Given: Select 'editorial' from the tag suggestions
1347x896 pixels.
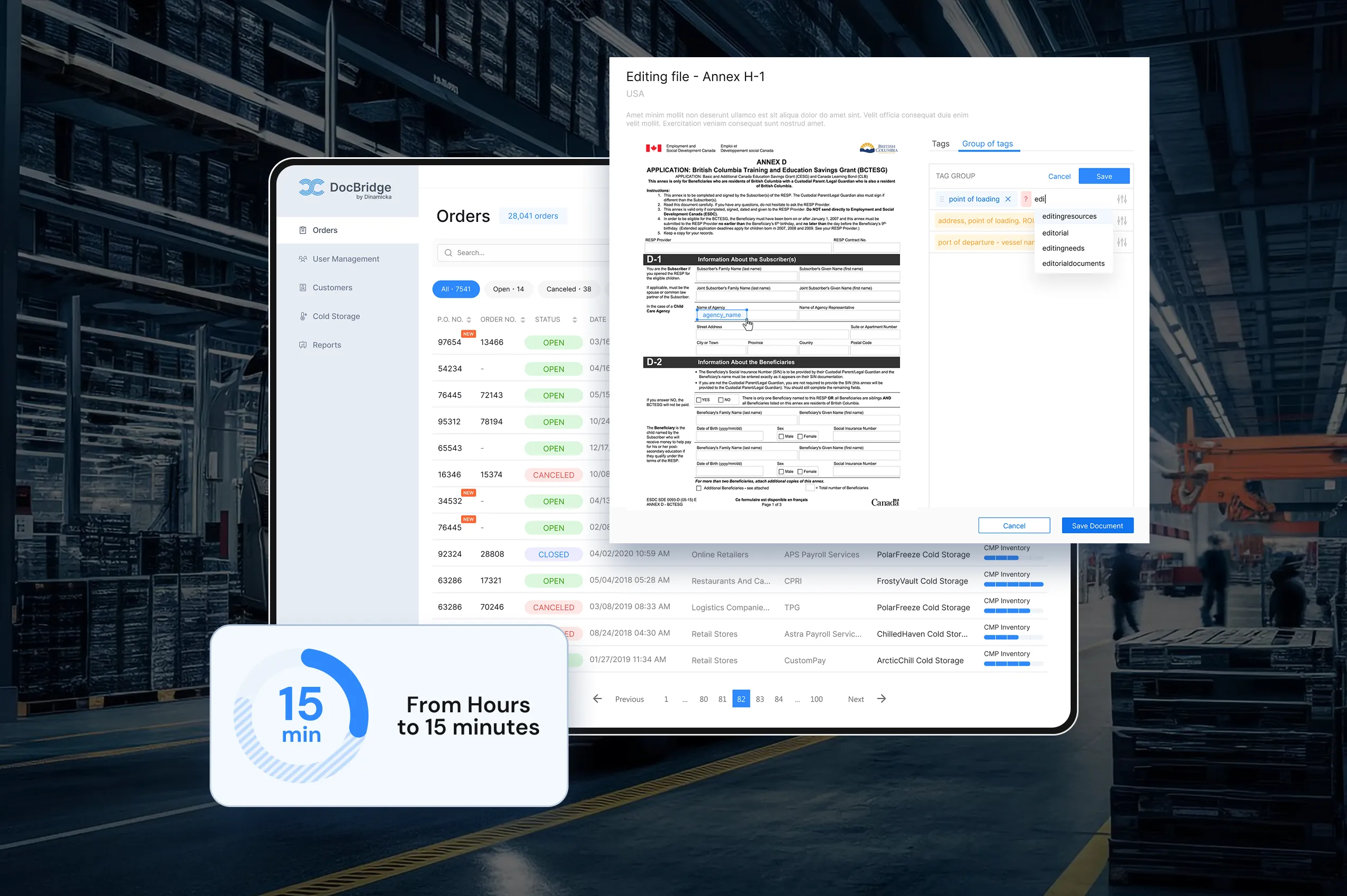Looking at the screenshot, I should 1055,233.
